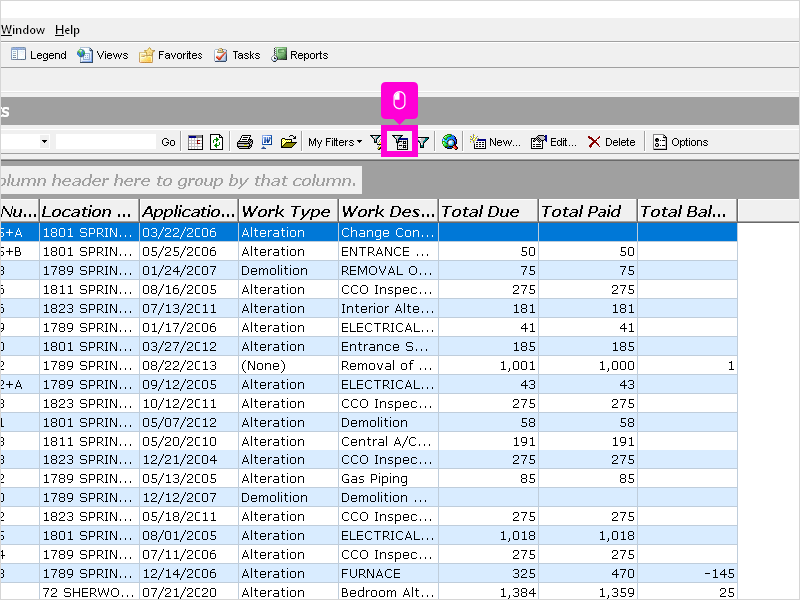Select the FURNACE work description cell
Screen dimensions: 800x600
point(388,573)
